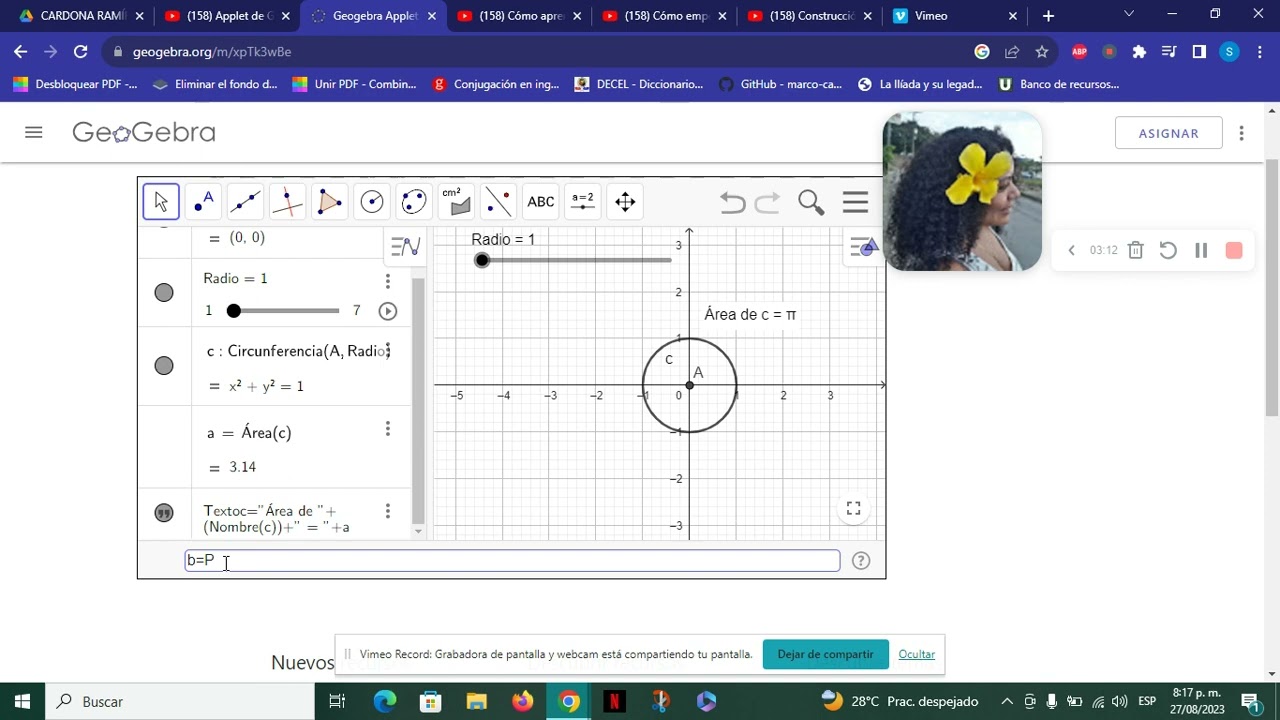The image size is (1280, 720).
Task: Play the Radio slider animation
Action: [388, 311]
